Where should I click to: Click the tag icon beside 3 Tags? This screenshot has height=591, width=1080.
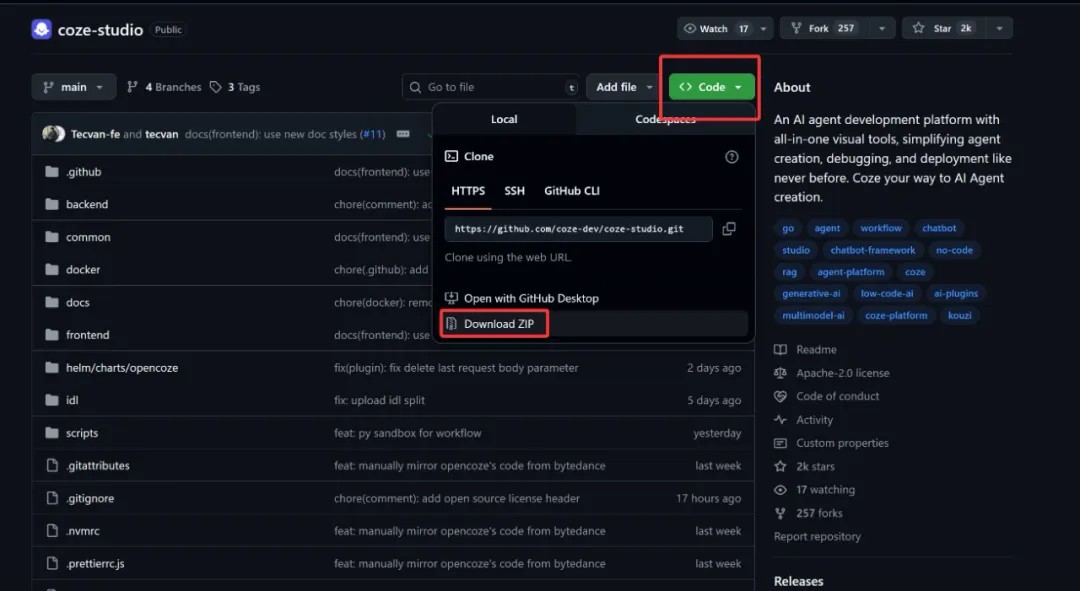[x=216, y=87]
